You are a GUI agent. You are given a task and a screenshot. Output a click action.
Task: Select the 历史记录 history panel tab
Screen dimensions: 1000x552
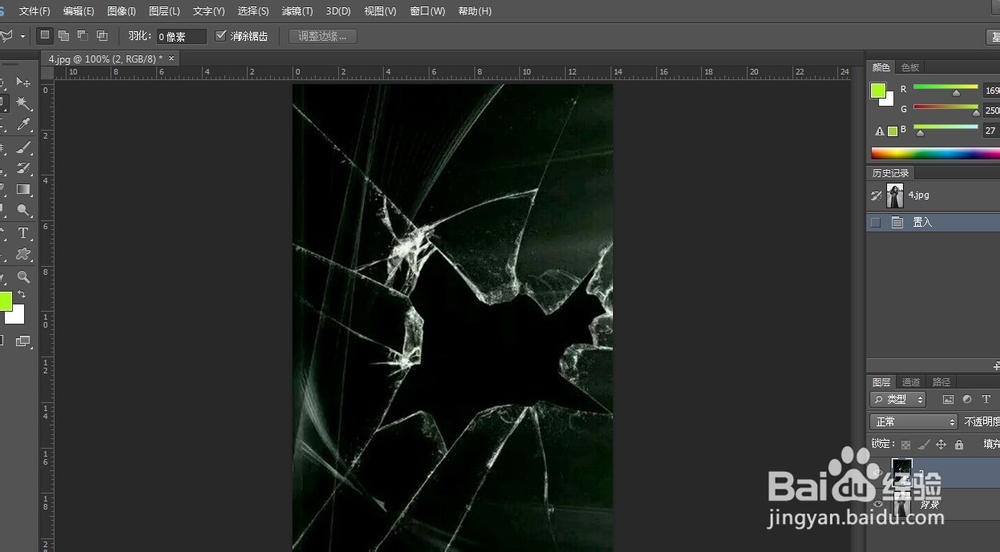[x=890, y=173]
